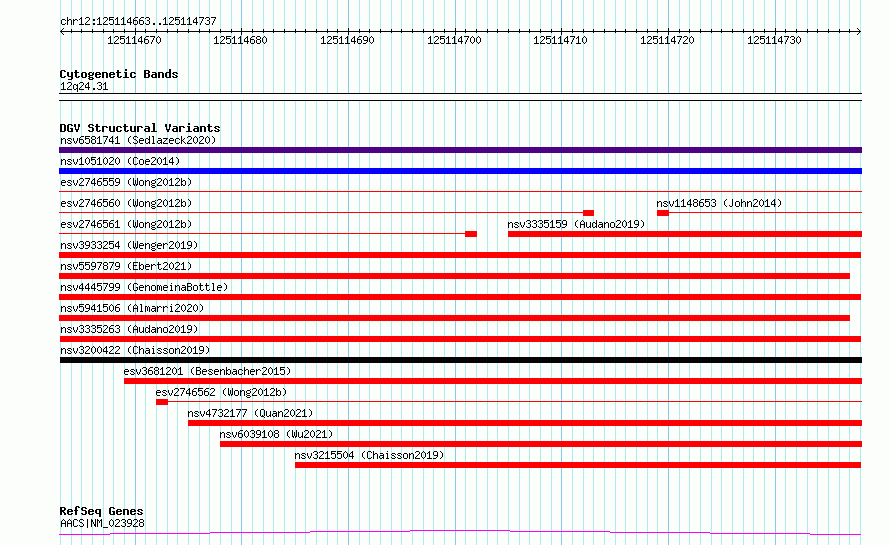Image resolution: width=890 pixels, height=545 pixels.
Task: Click nsv5941506 (Almarri2020) variant label
Action: pyautogui.click(x=132, y=308)
